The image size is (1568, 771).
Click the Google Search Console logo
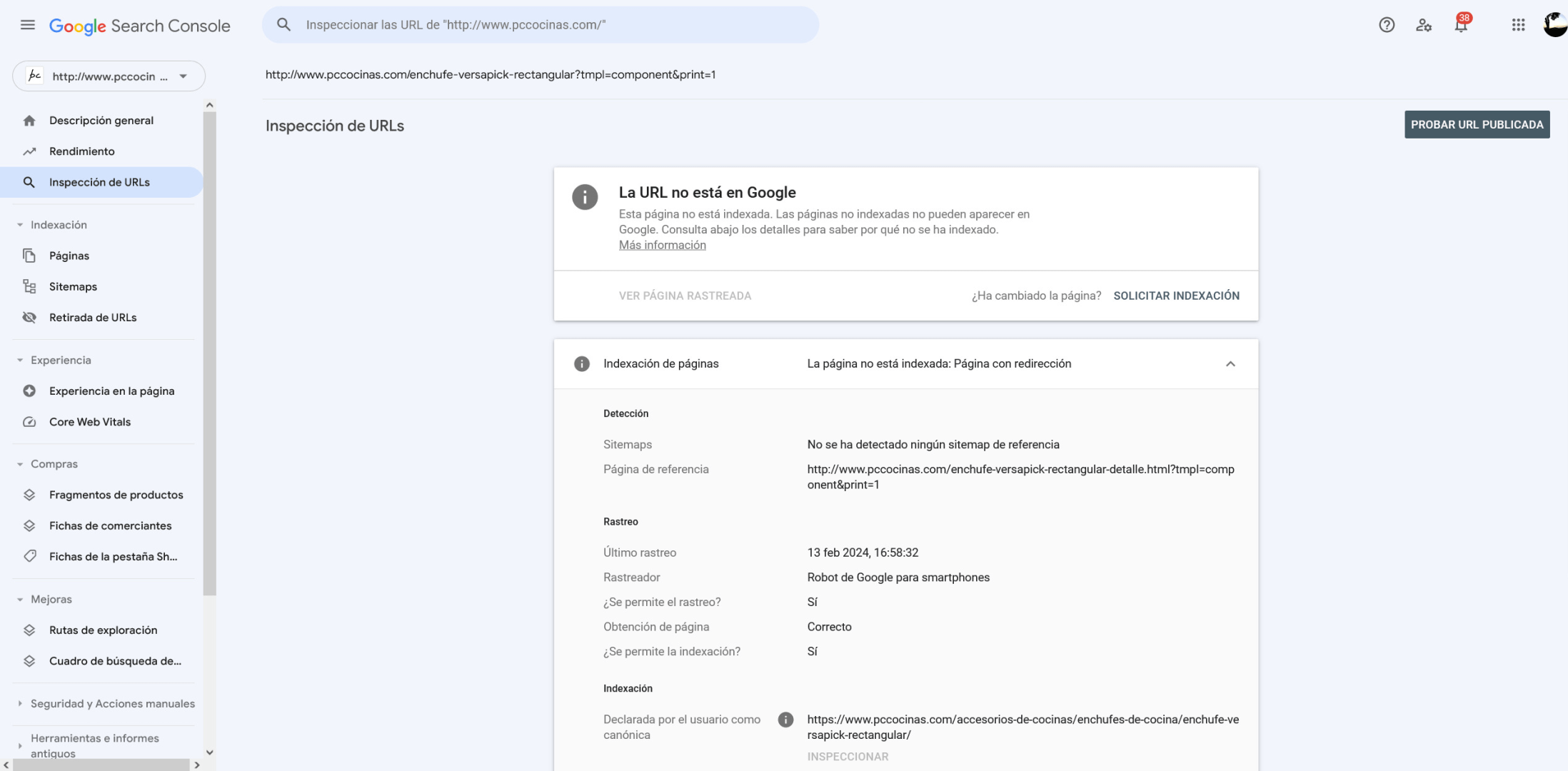pyautogui.click(x=140, y=26)
